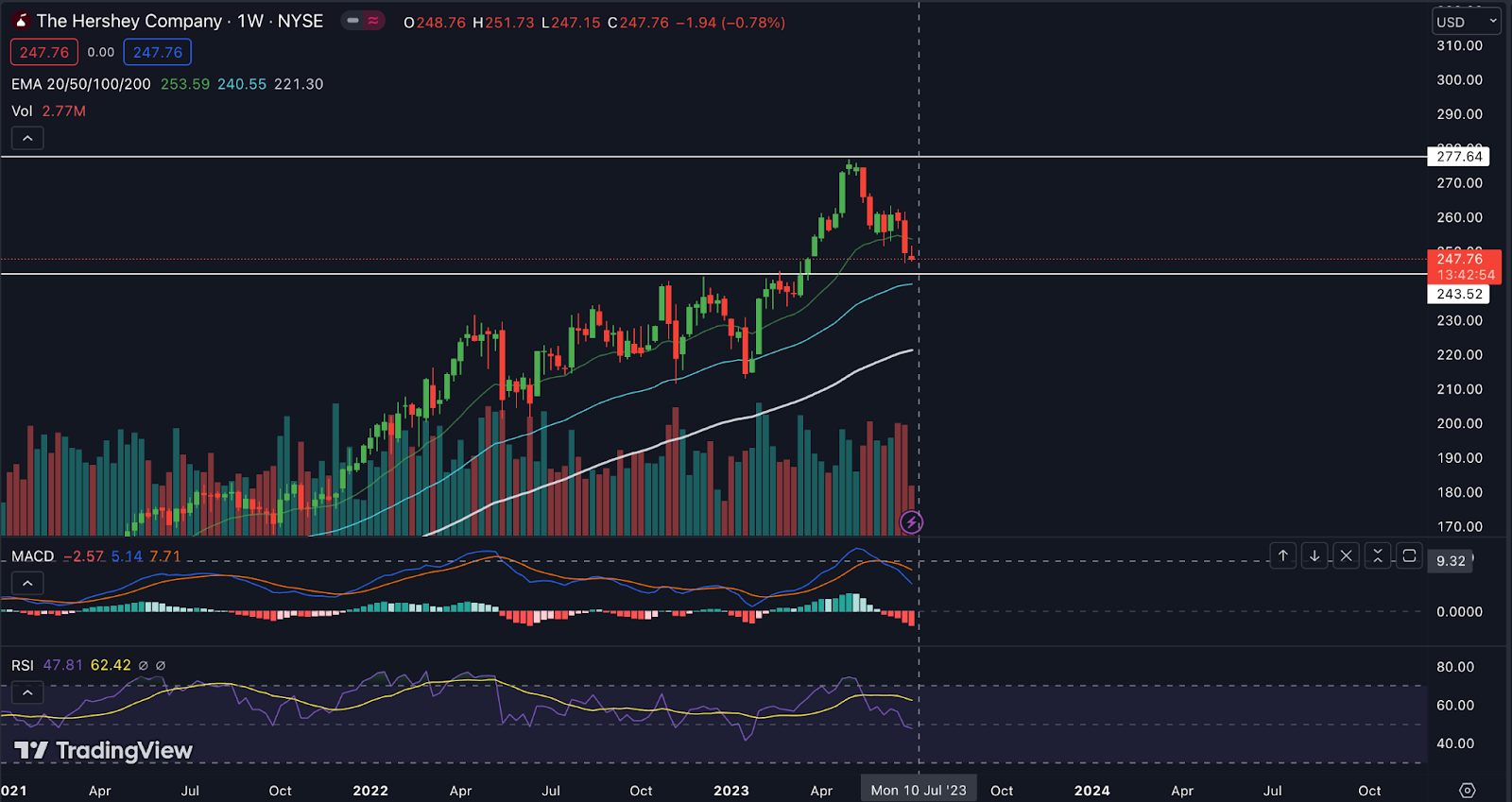This screenshot has width=1512, height=802.
Task: Click the 2024 label on time axis
Action: coord(1091,791)
